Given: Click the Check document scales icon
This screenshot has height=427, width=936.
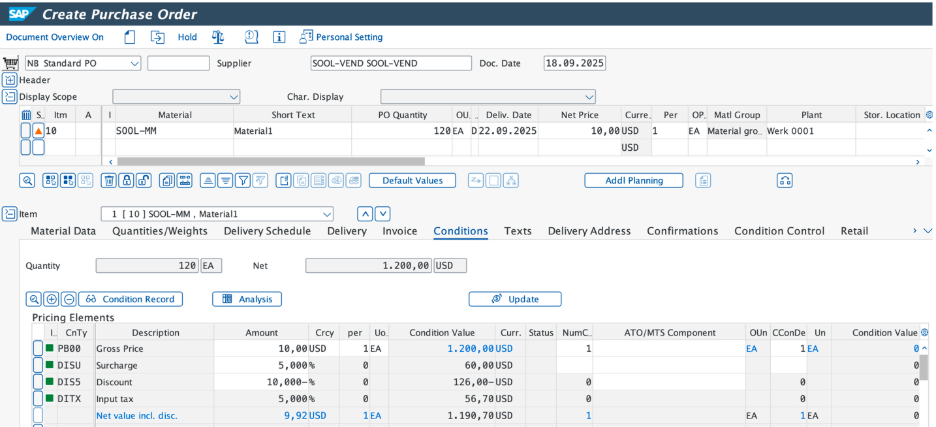Looking at the screenshot, I should (x=218, y=37).
